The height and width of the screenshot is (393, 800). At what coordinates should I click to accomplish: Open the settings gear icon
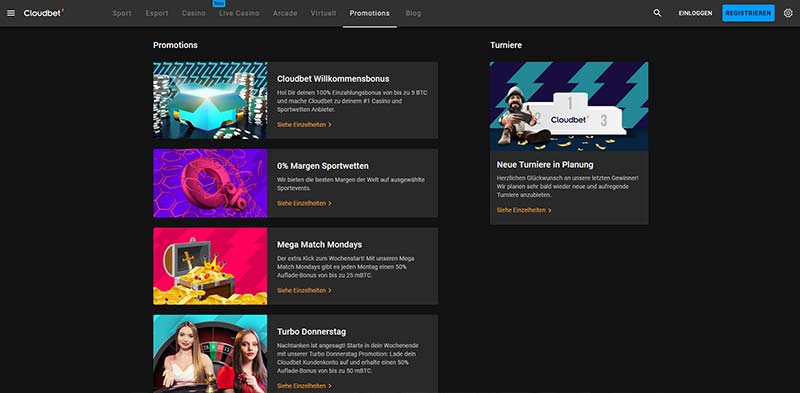[788, 13]
